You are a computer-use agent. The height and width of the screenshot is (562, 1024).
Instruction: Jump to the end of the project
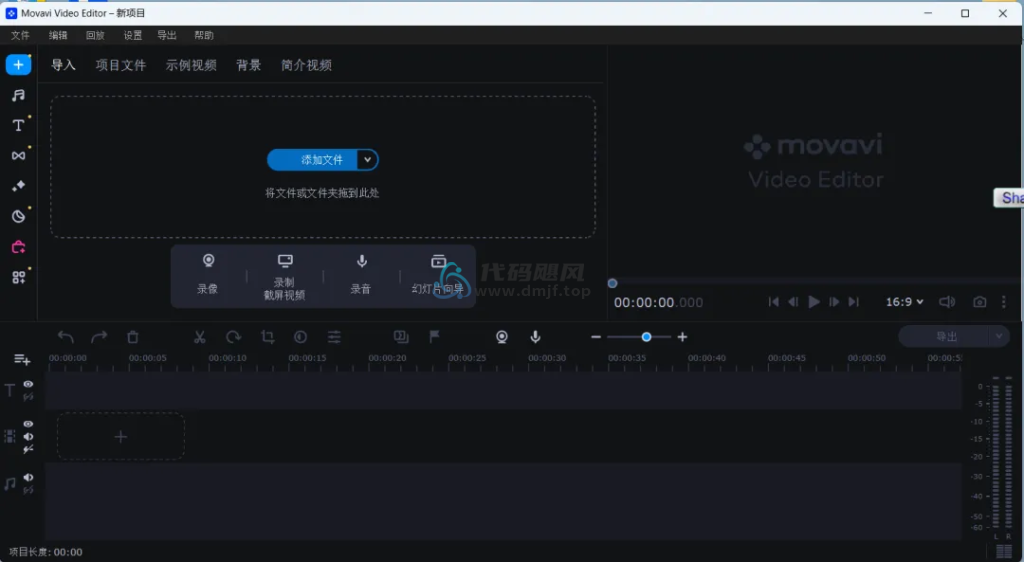(854, 302)
